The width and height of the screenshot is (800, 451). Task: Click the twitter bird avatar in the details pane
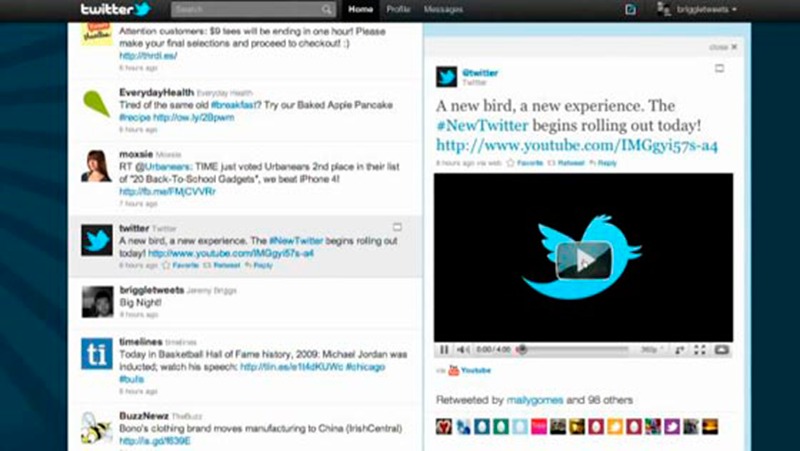446,77
